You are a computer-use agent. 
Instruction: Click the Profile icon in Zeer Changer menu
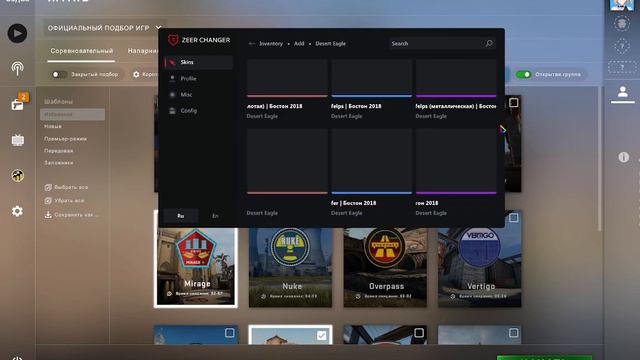click(172, 78)
